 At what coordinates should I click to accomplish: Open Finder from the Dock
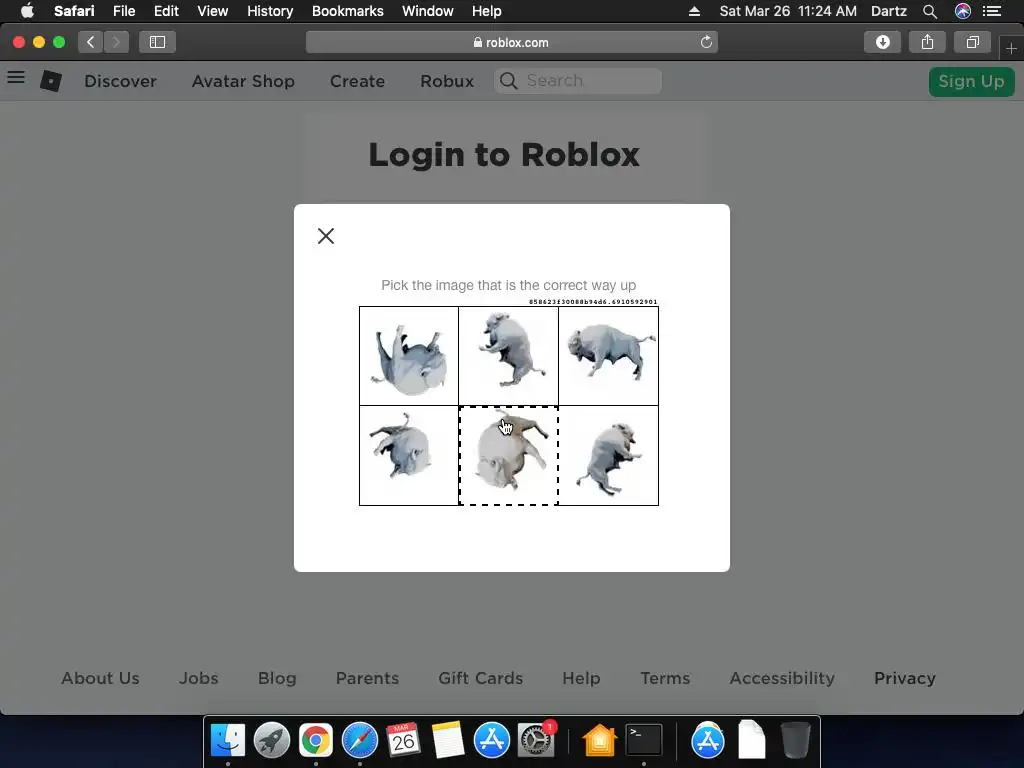click(x=228, y=740)
